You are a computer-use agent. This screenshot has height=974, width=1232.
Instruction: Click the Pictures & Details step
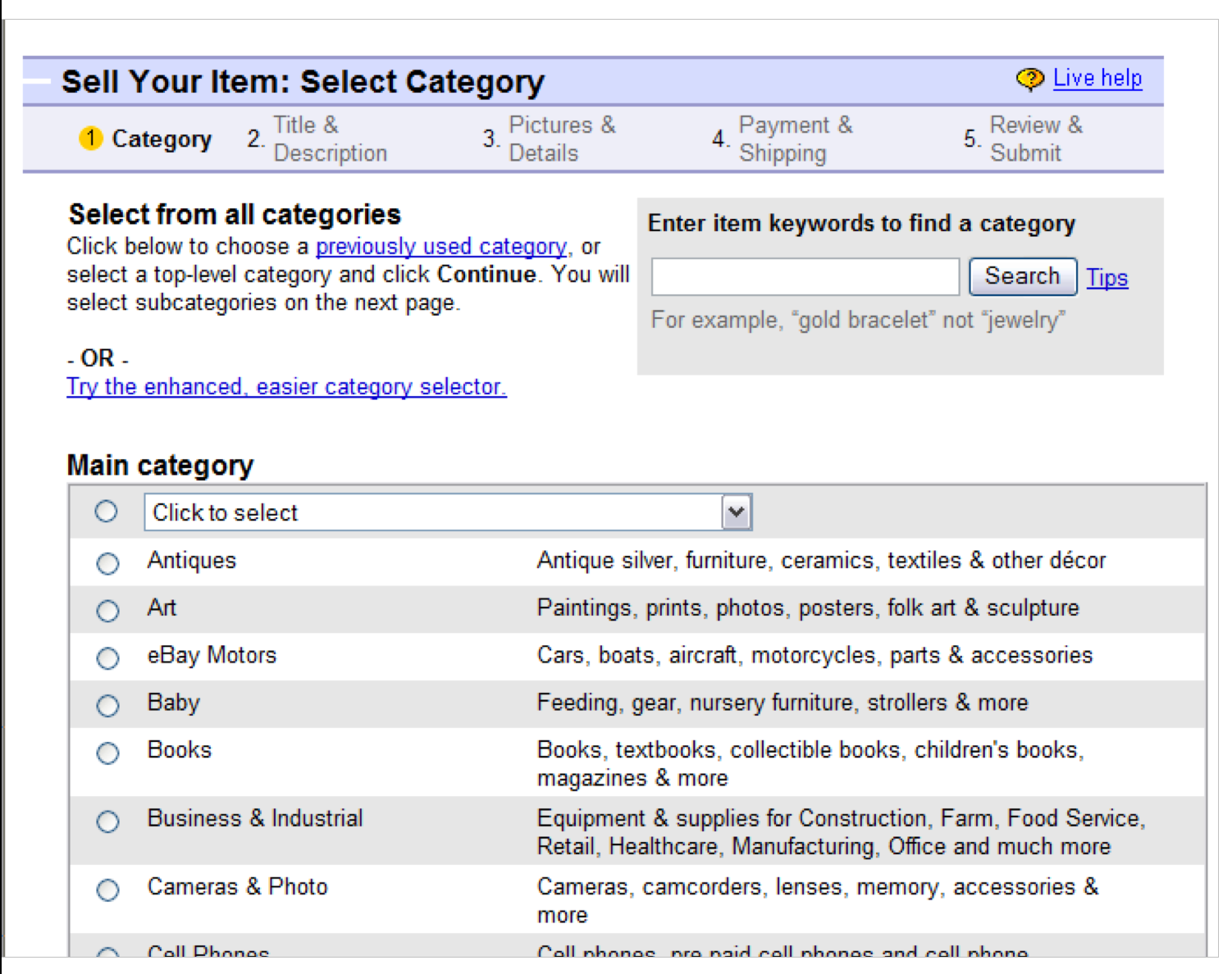pyautogui.click(x=556, y=139)
